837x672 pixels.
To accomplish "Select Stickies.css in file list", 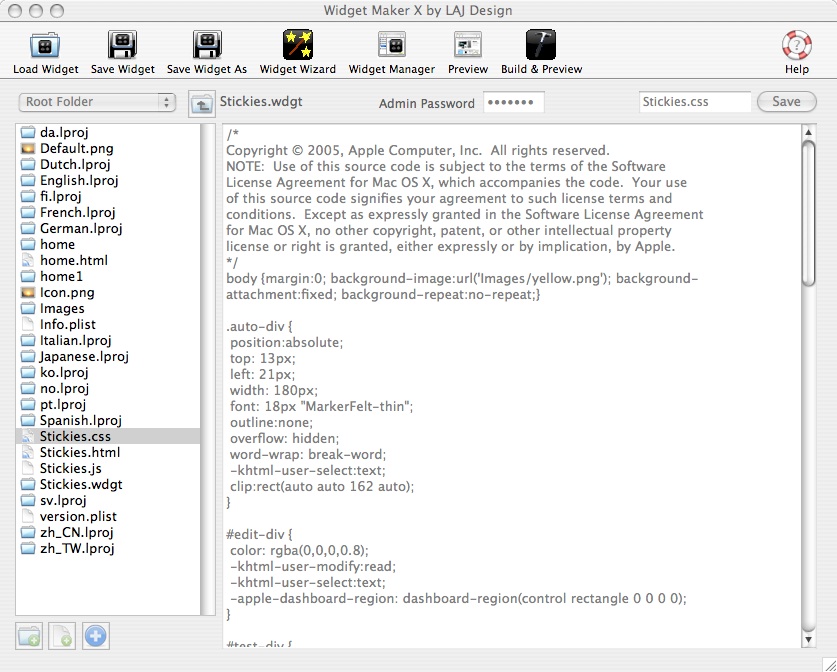I will (x=108, y=436).
